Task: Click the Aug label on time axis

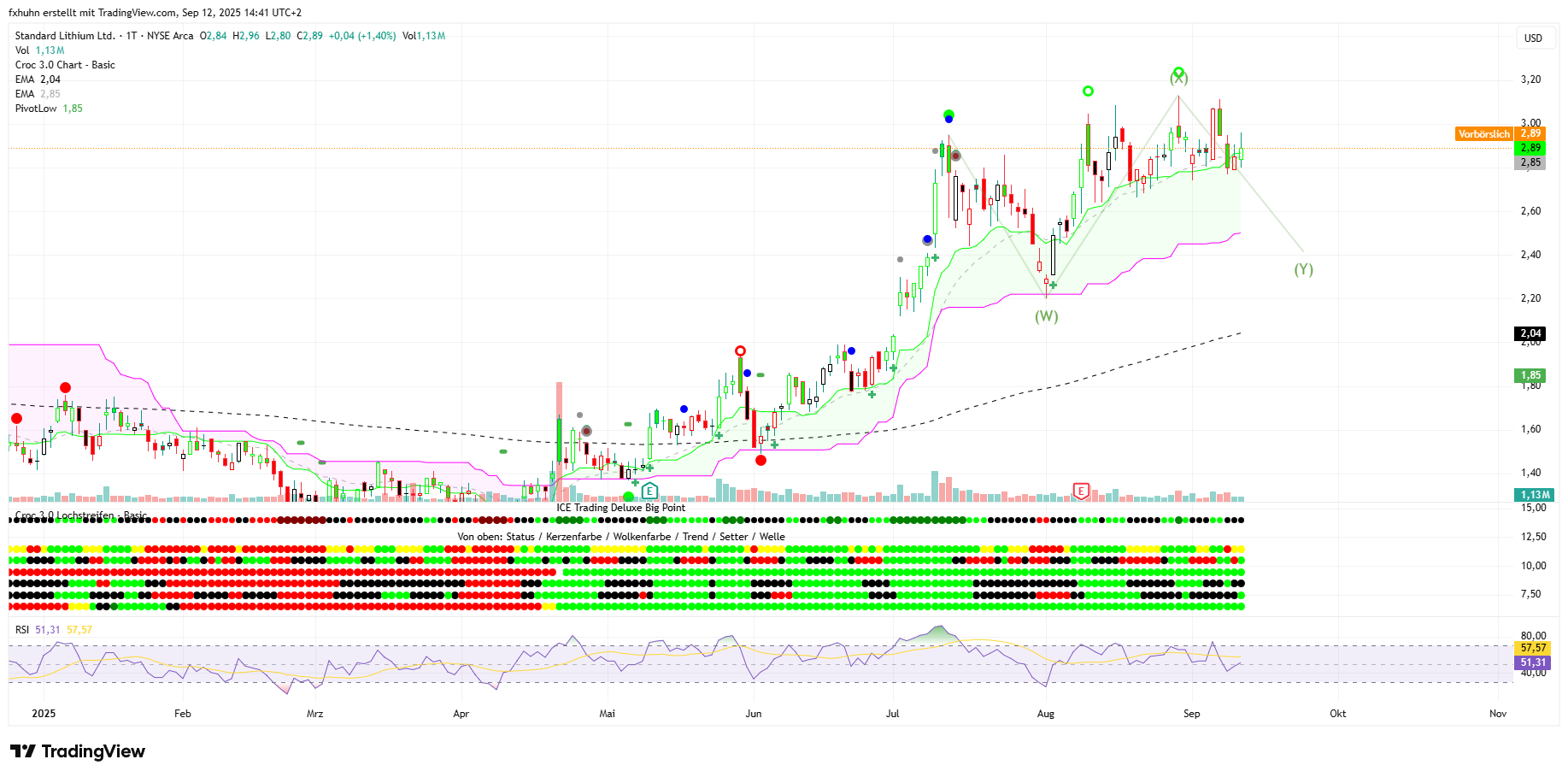Action: coord(1045,714)
